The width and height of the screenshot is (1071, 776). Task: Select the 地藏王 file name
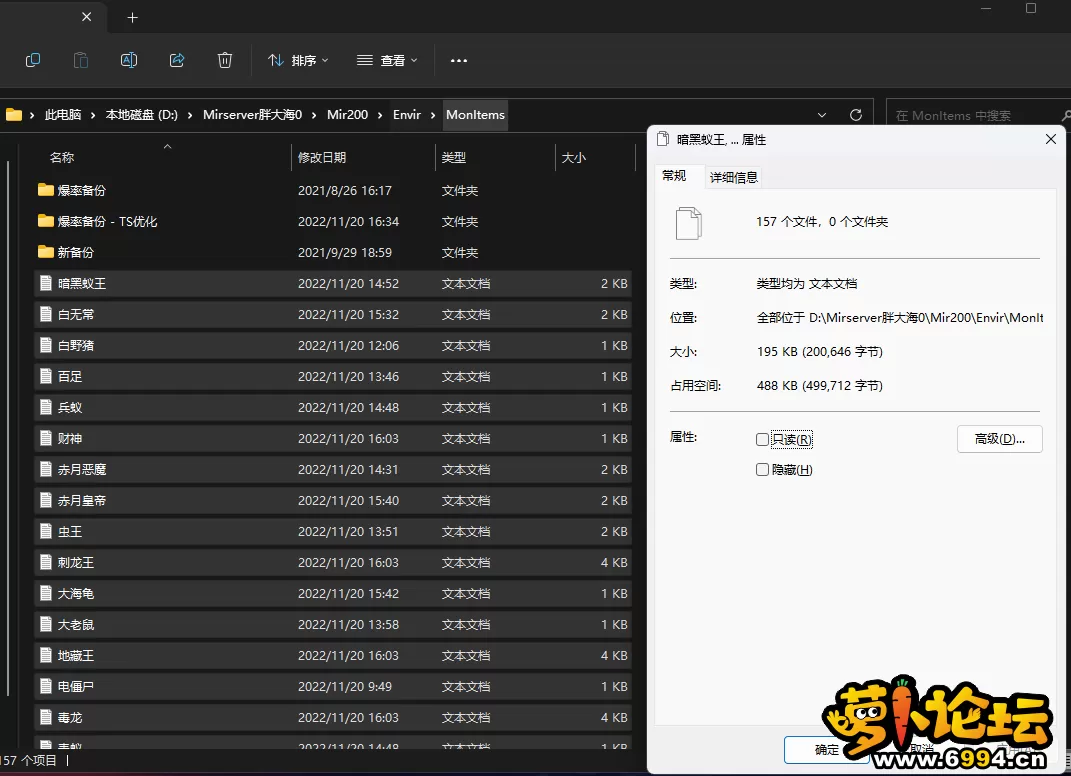tap(76, 656)
